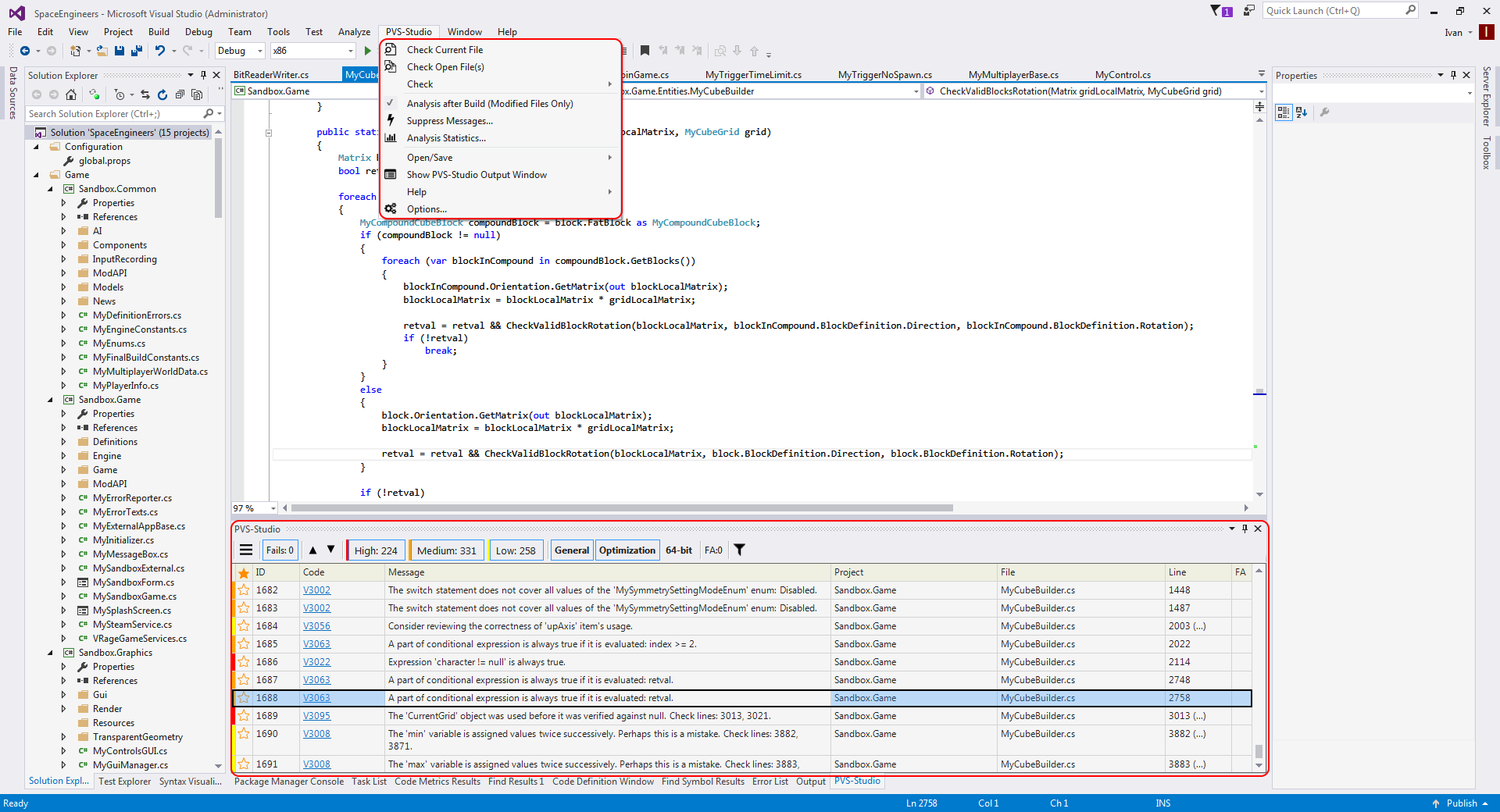Star the message with ID 1685

(x=244, y=644)
